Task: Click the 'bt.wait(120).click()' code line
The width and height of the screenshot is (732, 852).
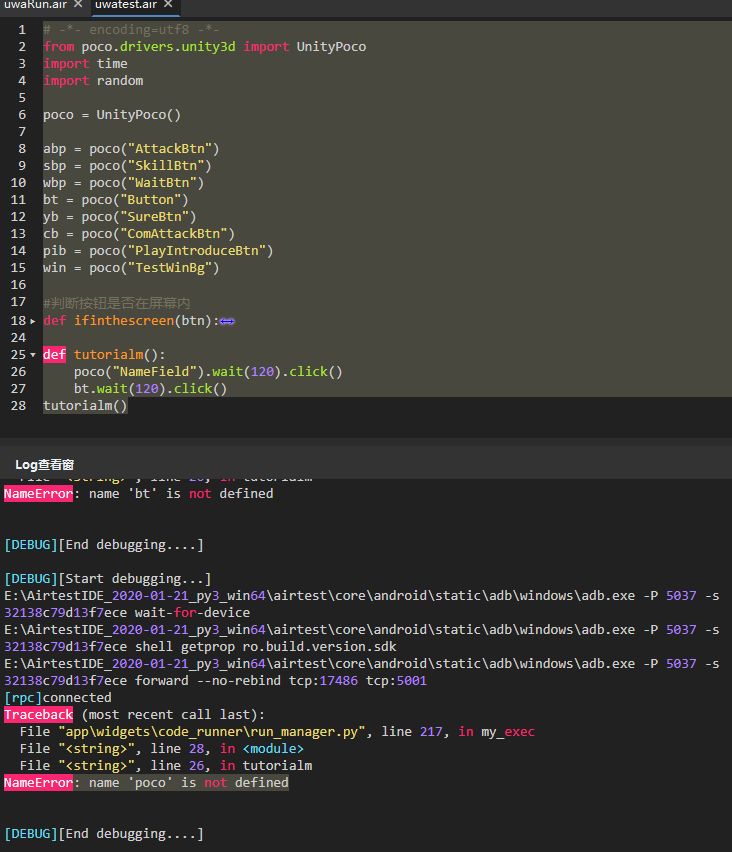Action: click(151, 389)
